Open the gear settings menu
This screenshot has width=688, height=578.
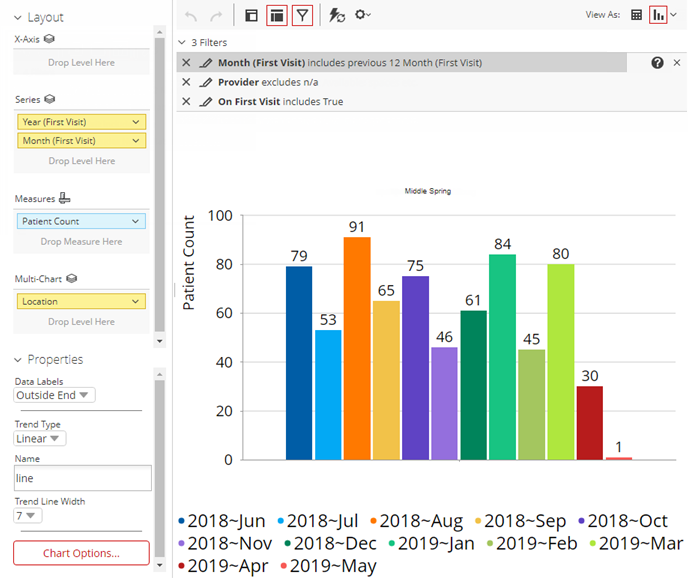[362, 16]
